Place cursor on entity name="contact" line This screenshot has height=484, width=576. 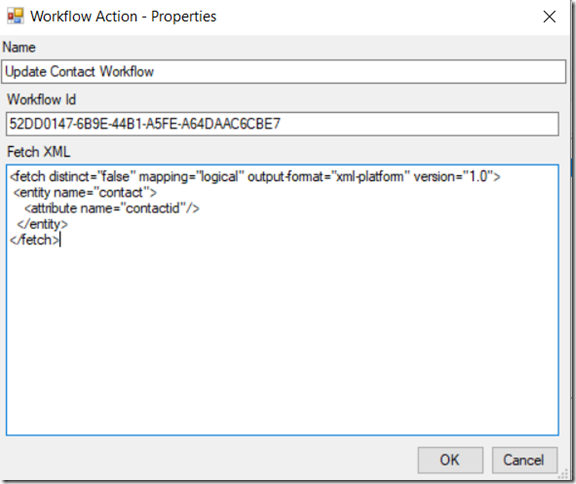click(x=85, y=192)
